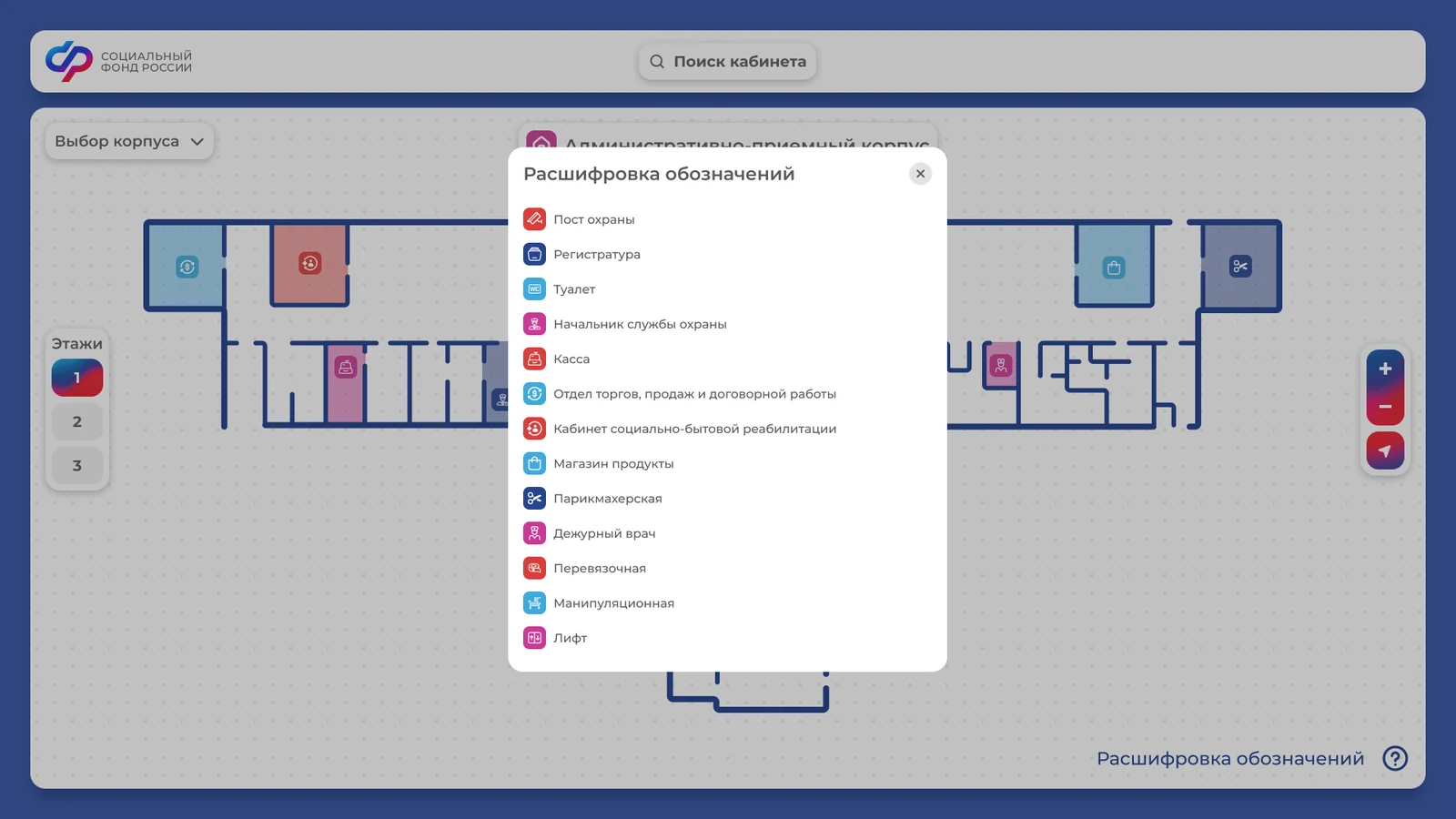Screen dimensions: 1456x819
Task: Click the Отдел торгов legend icon
Action: 534,394
